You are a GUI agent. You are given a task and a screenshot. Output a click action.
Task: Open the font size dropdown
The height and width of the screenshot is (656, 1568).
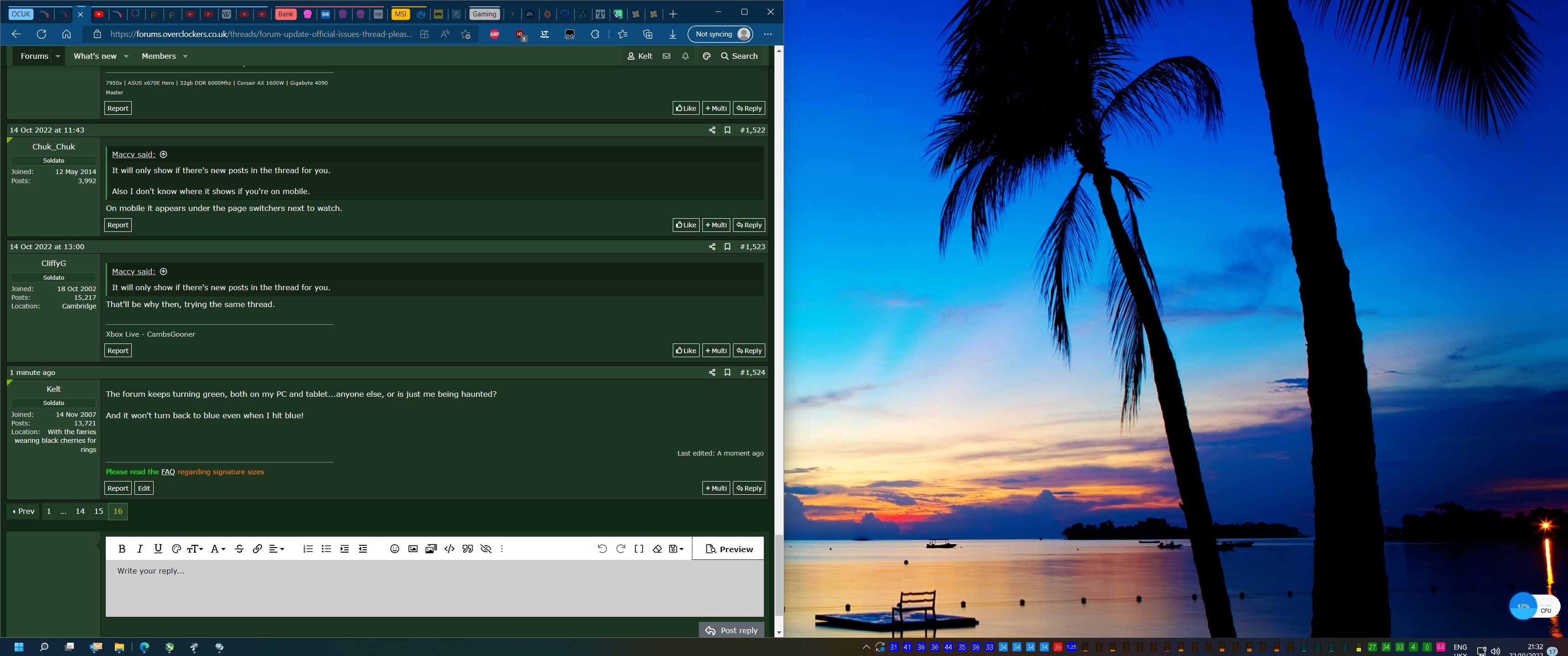[195, 549]
